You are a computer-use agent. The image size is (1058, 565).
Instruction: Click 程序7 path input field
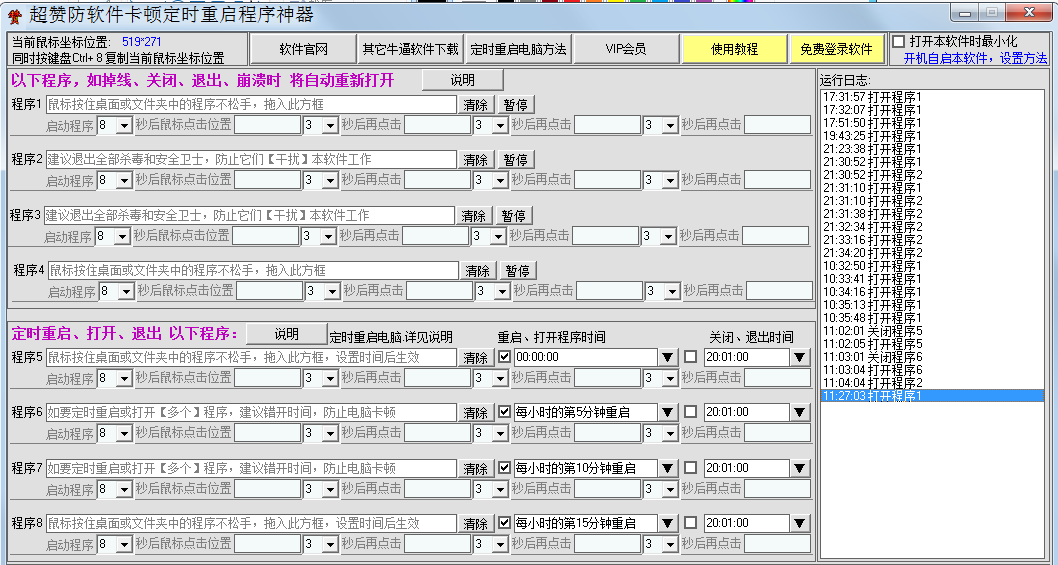pyautogui.click(x=251, y=468)
